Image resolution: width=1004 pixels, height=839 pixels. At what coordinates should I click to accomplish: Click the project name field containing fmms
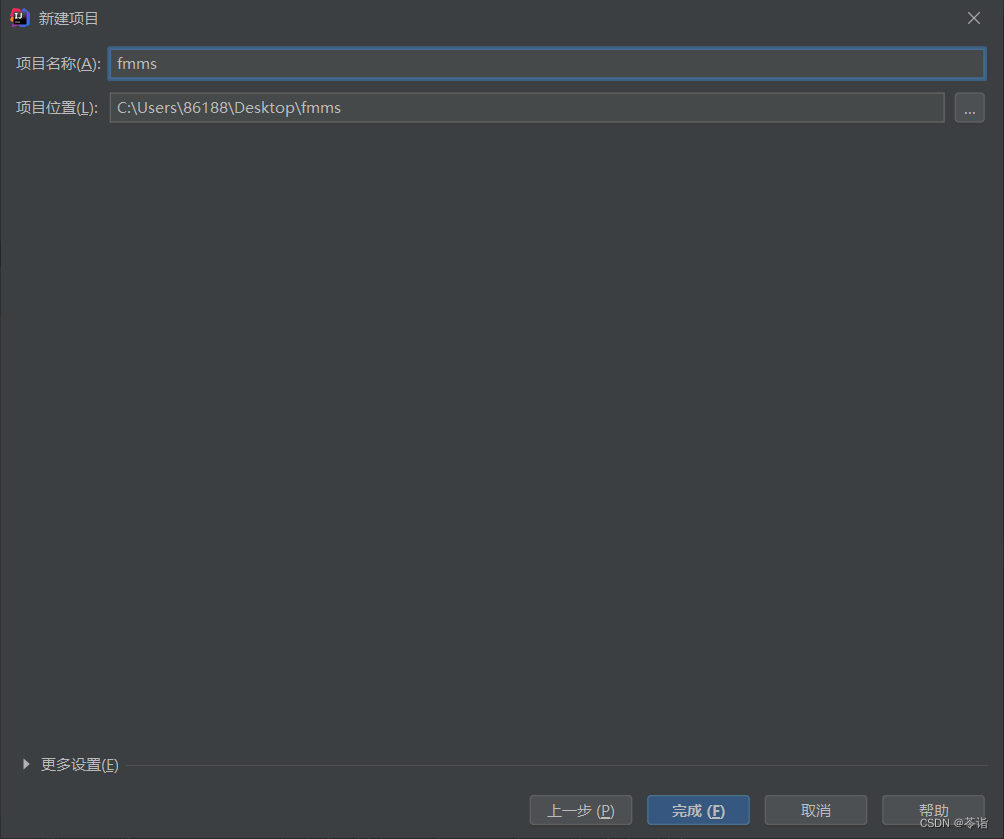point(547,63)
